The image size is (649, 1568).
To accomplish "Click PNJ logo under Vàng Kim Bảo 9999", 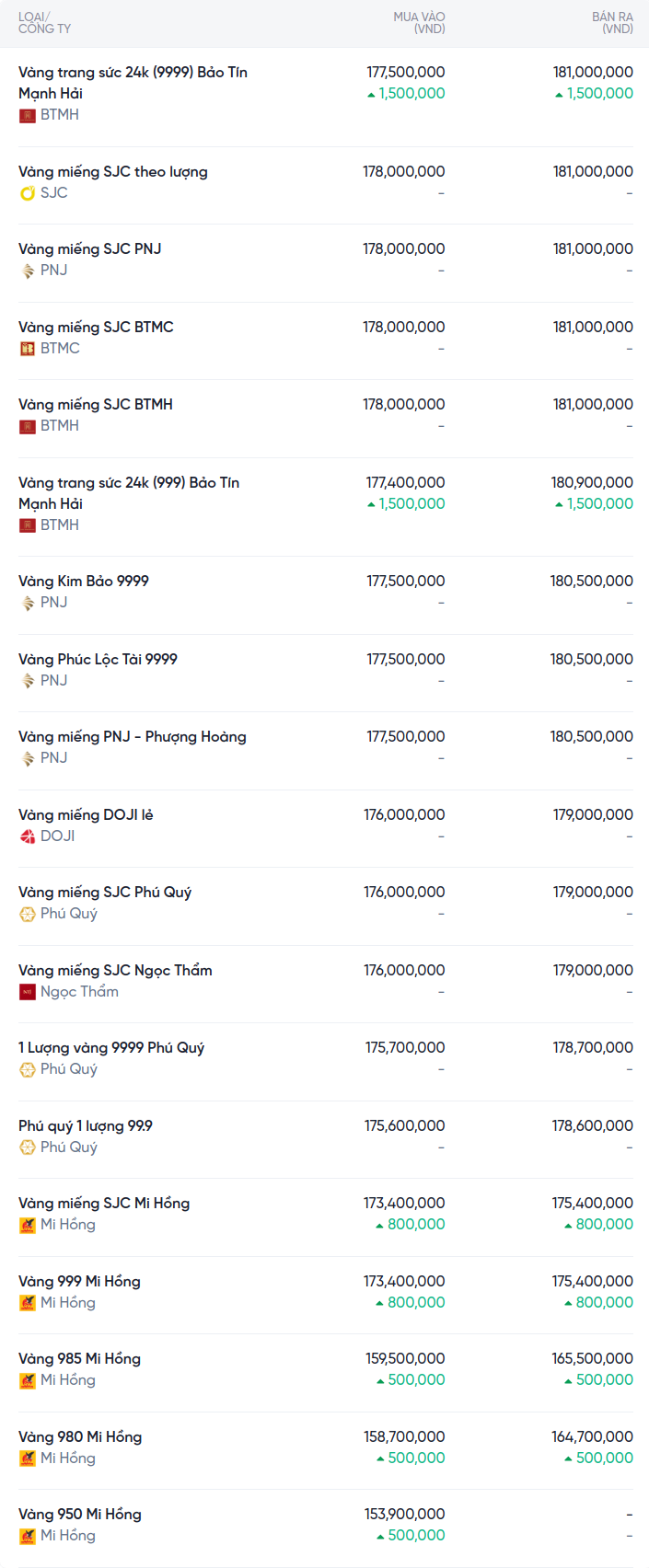I will point(28,603).
